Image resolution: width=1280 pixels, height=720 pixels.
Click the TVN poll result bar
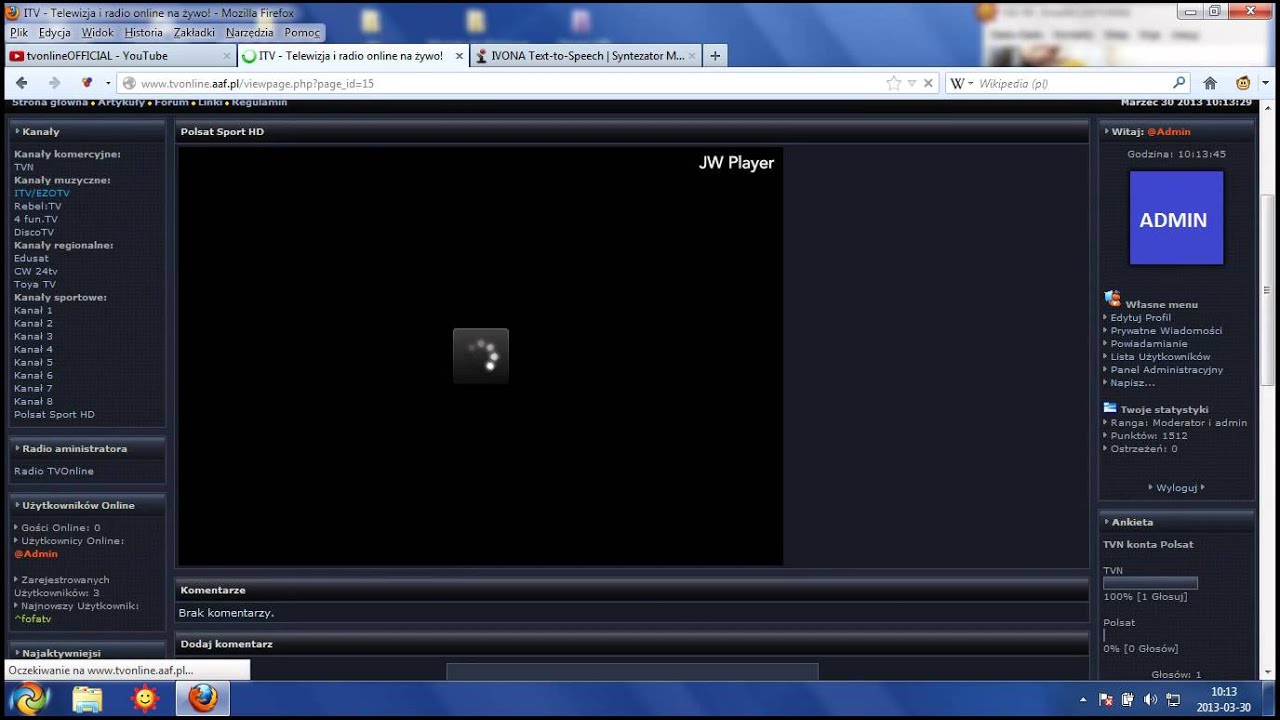point(1150,583)
